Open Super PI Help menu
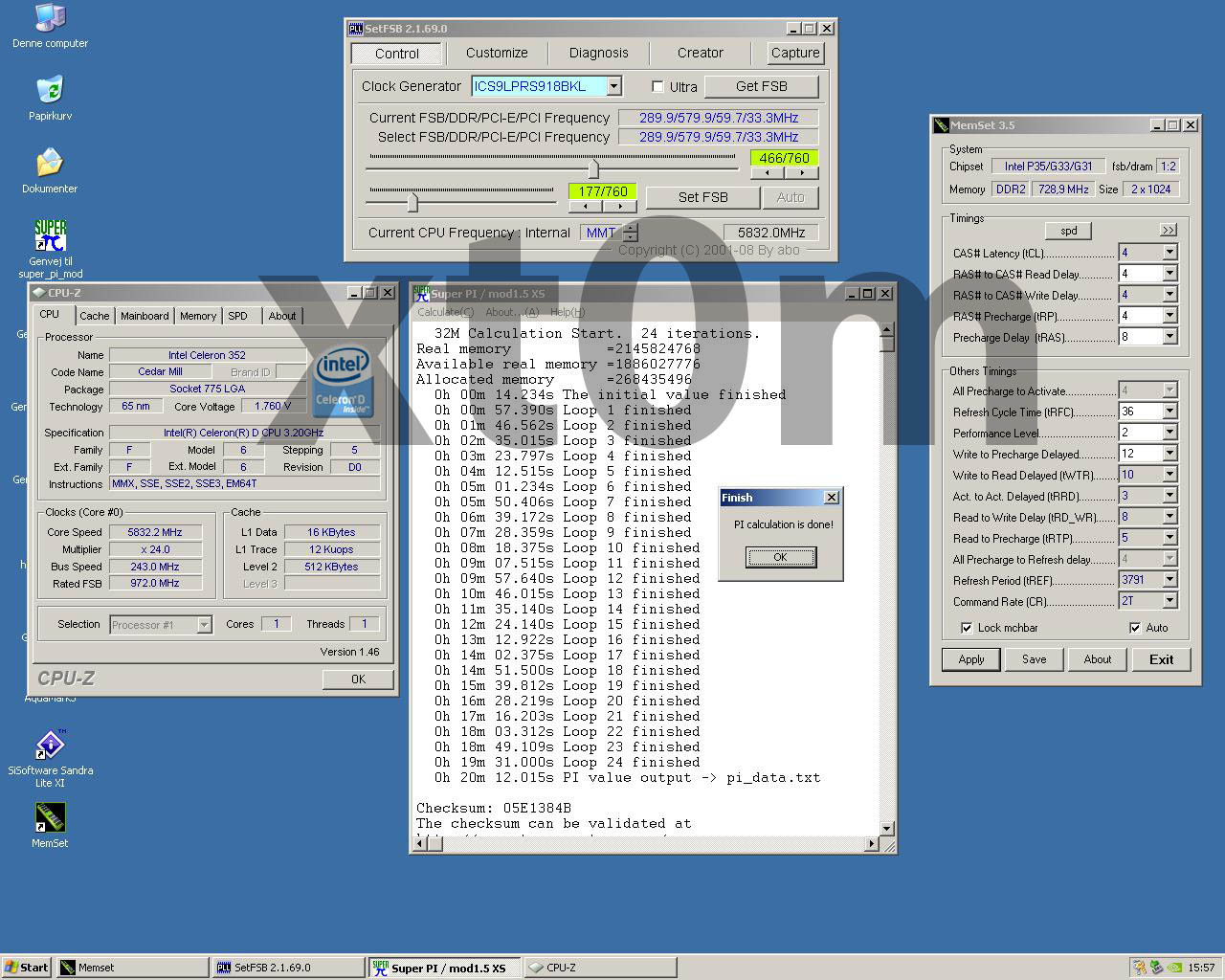This screenshot has width=1225, height=980. pos(568,312)
